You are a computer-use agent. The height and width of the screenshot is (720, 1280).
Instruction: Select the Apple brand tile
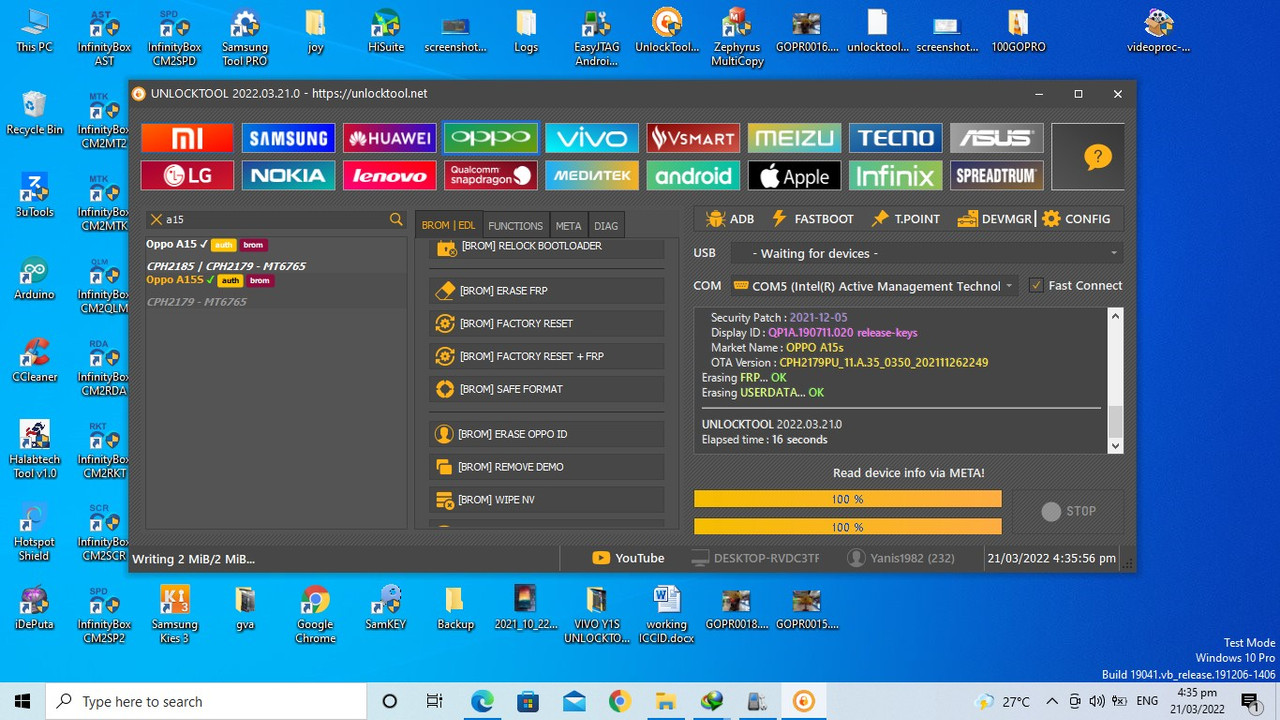[794, 176]
